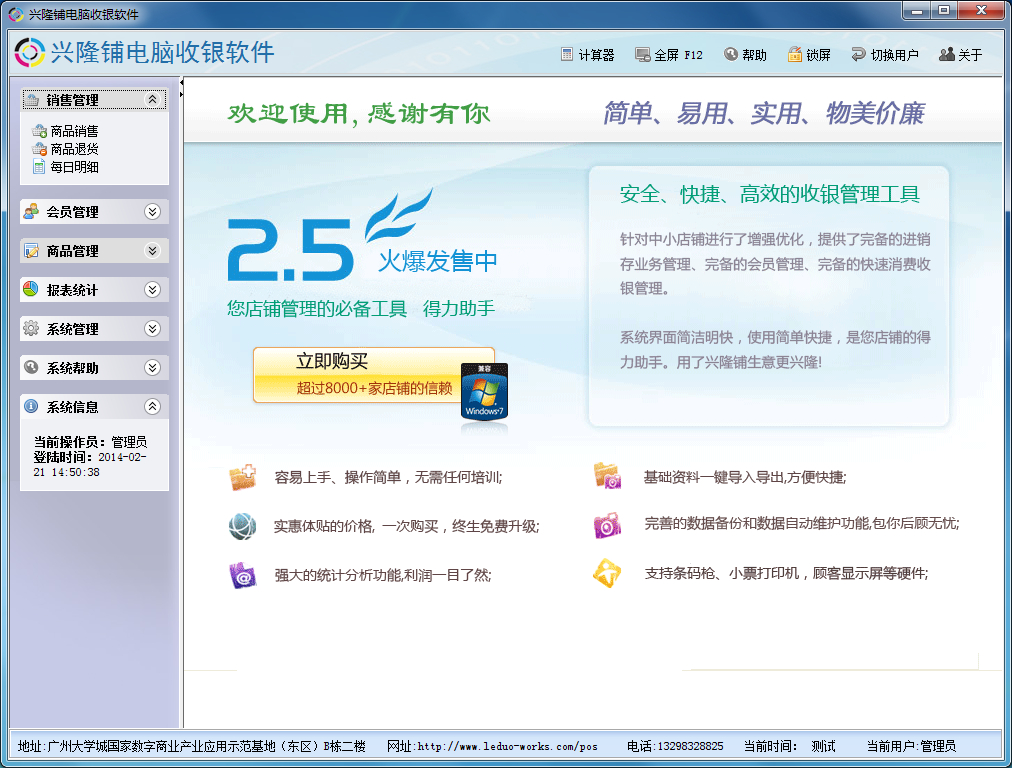The image size is (1012, 768).
Task: Click the 登陆时间 2014-02-21 text
Action: 90,465
